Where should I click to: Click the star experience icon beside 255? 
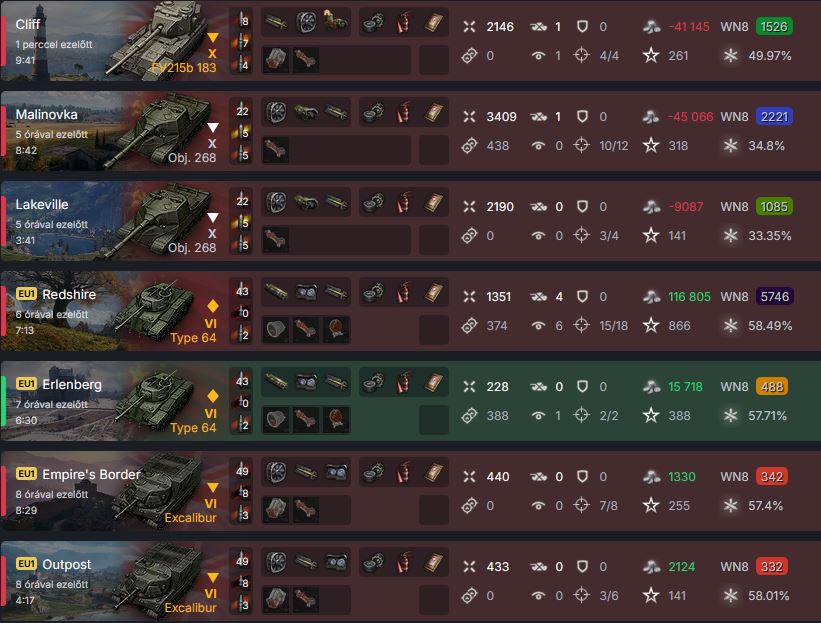[x=651, y=505]
